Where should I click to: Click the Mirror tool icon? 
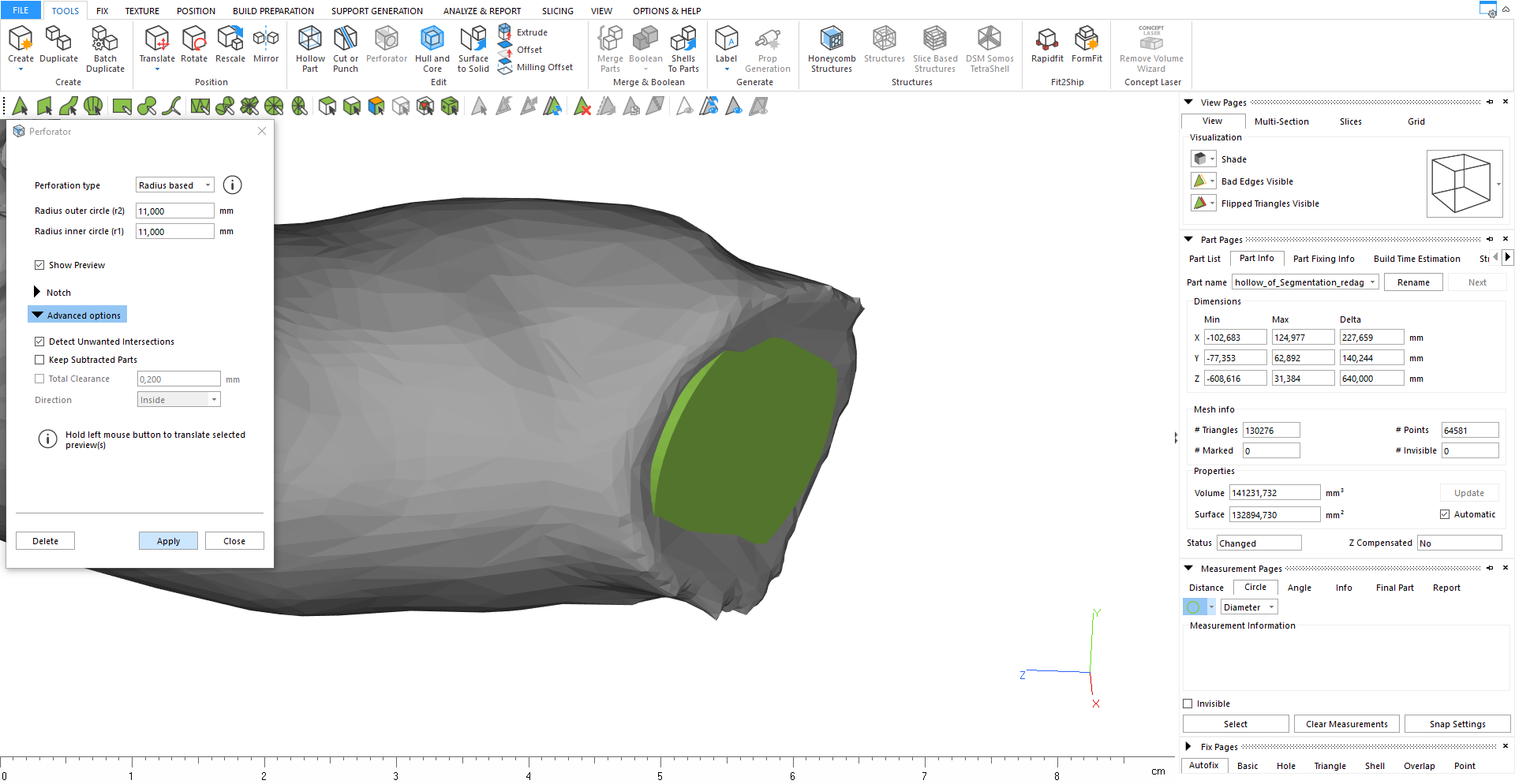[x=266, y=39]
